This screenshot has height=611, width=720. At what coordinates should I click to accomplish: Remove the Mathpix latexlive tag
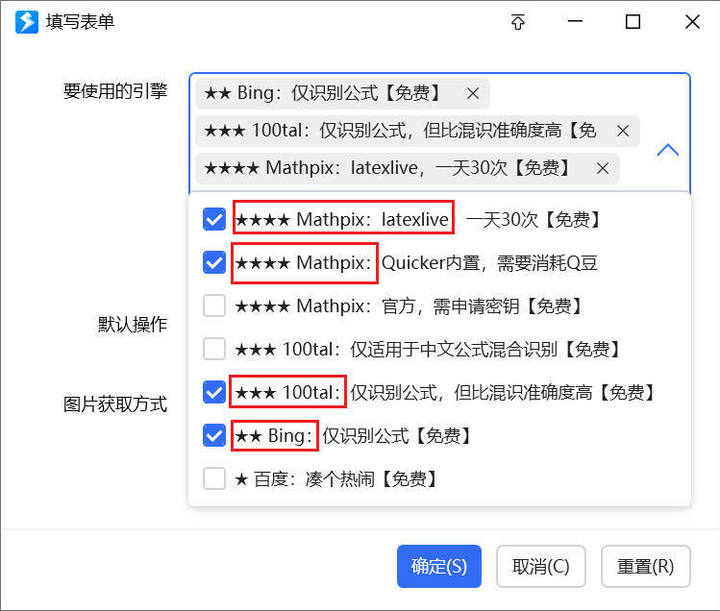(602, 168)
